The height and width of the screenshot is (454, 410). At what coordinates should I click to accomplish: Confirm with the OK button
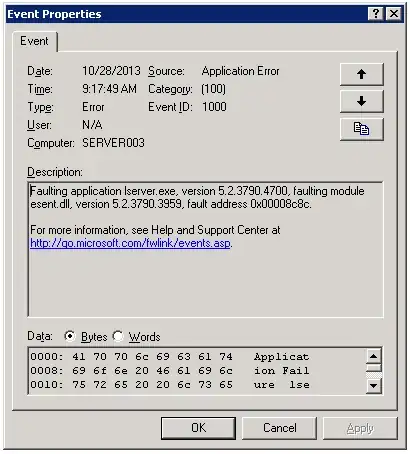click(198, 428)
